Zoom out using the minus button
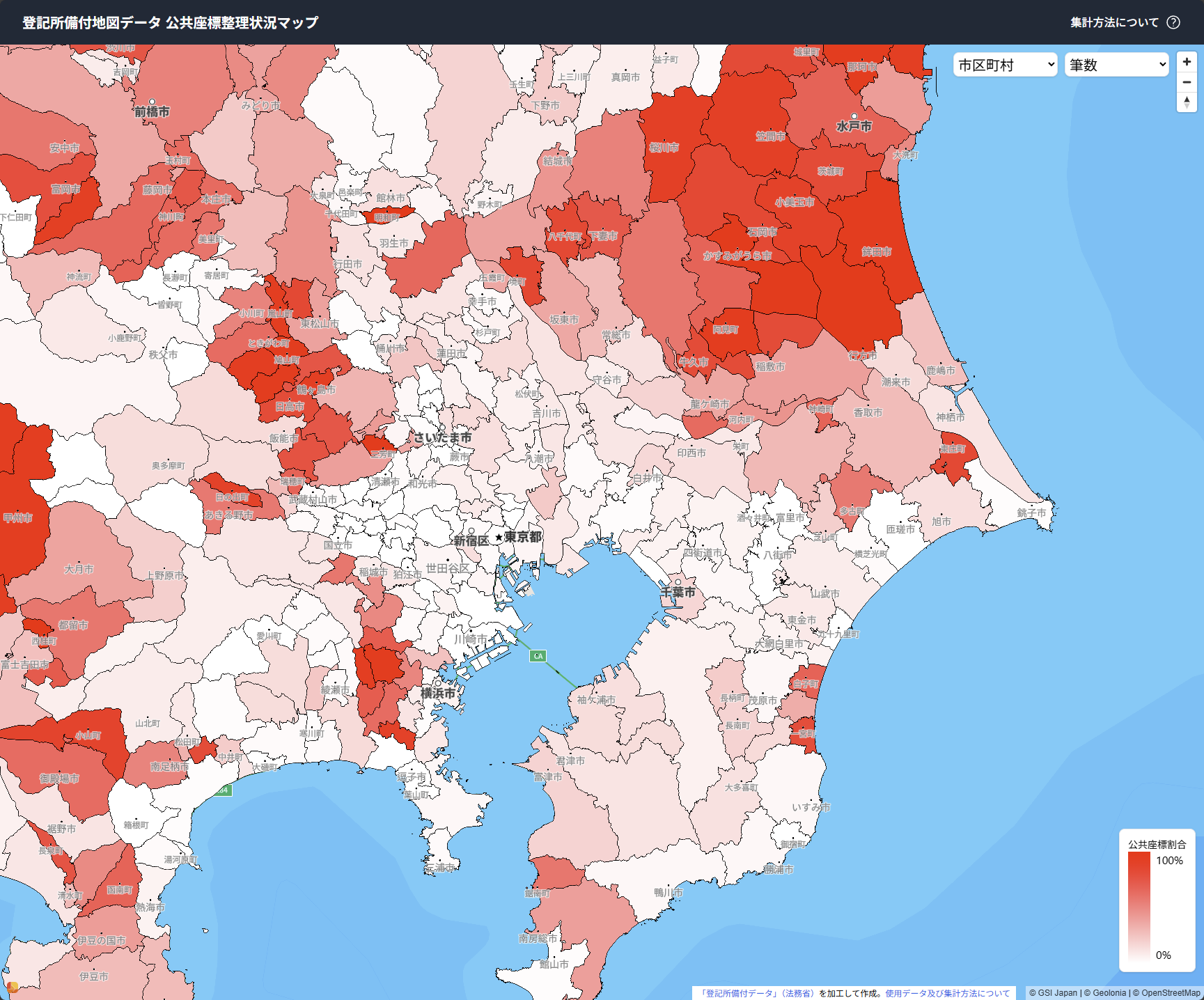 tap(1187, 82)
